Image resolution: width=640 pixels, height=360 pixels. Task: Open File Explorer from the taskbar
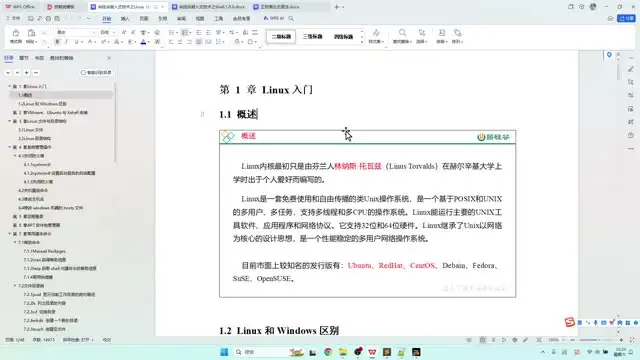(x=343, y=352)
